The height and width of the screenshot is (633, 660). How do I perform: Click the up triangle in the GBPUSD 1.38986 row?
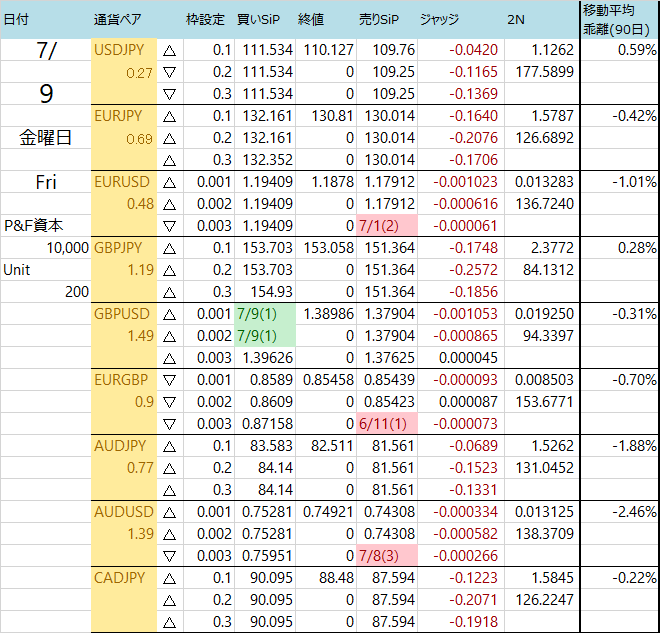pos(169,314)
